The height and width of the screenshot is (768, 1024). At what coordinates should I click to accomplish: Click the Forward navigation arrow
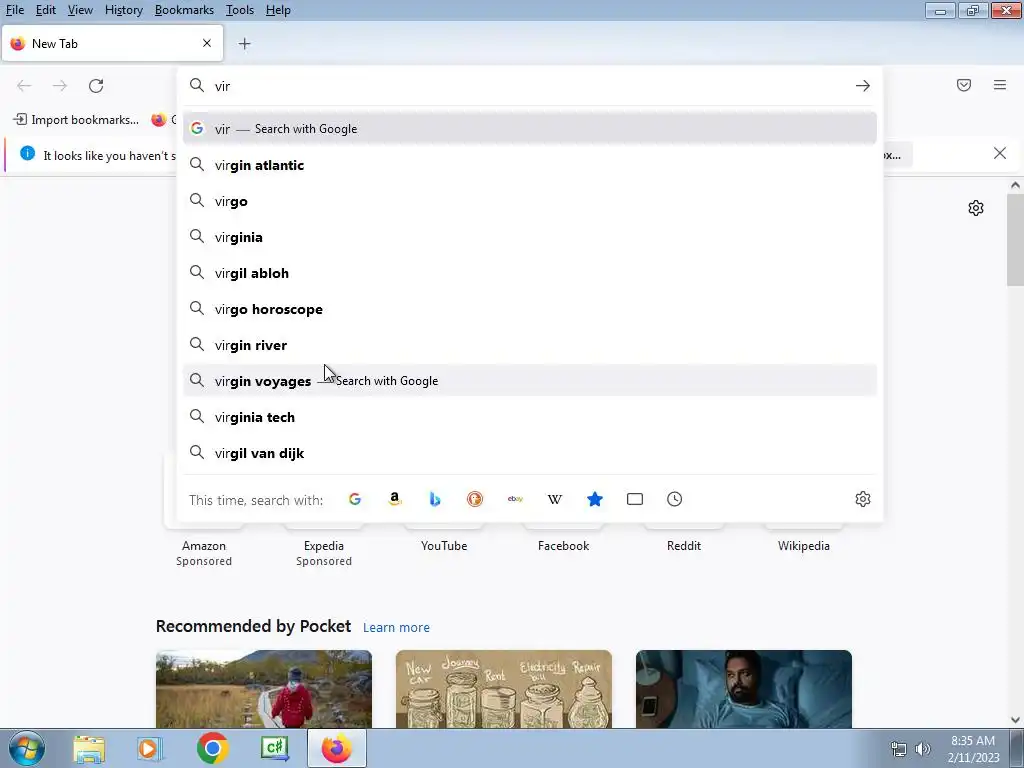tap(60, 86)
